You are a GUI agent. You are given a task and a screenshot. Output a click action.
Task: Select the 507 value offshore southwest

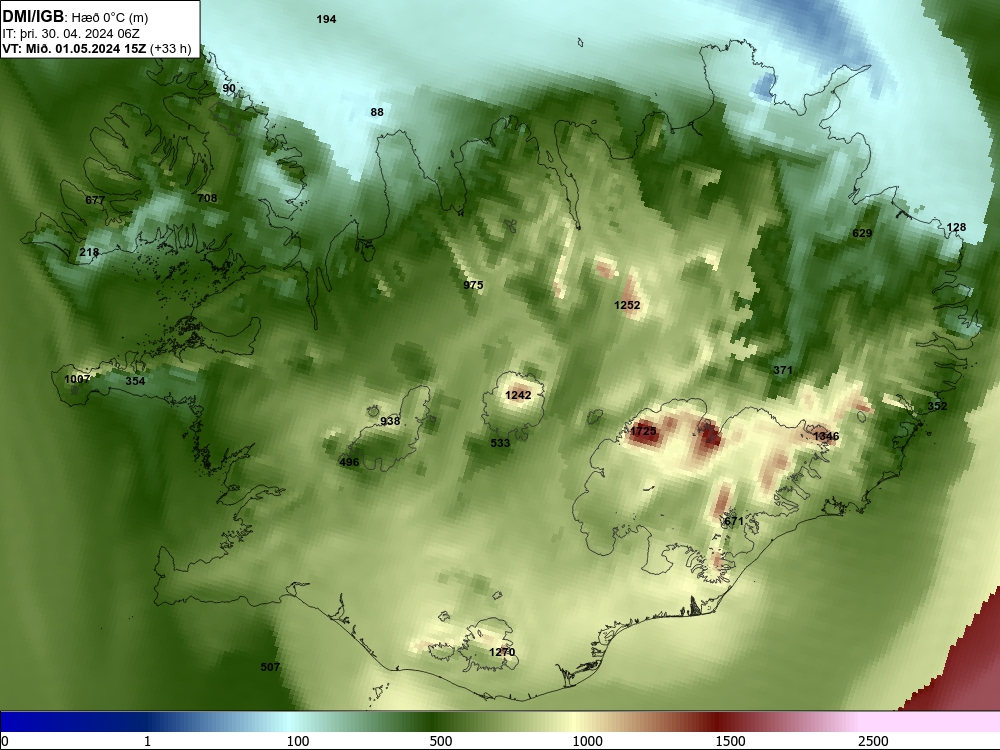270,667
